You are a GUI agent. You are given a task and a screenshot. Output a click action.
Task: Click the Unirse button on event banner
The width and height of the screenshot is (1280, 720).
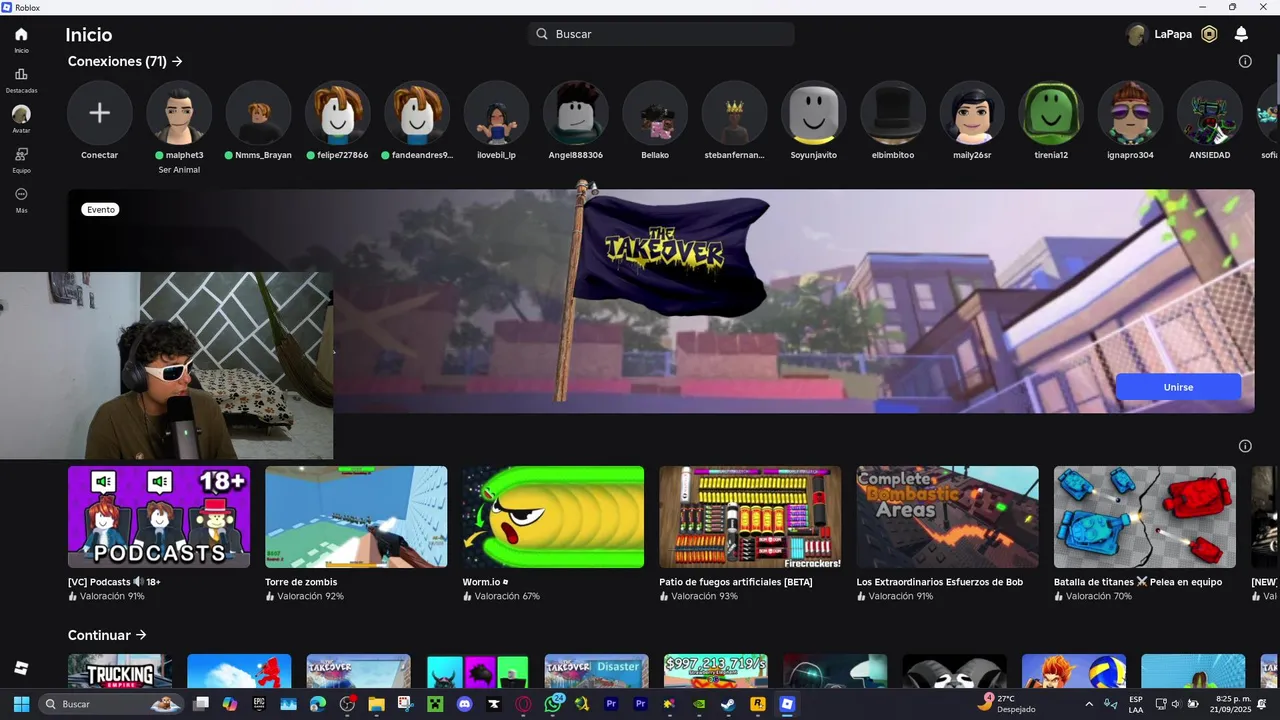tap(1178, 387)
